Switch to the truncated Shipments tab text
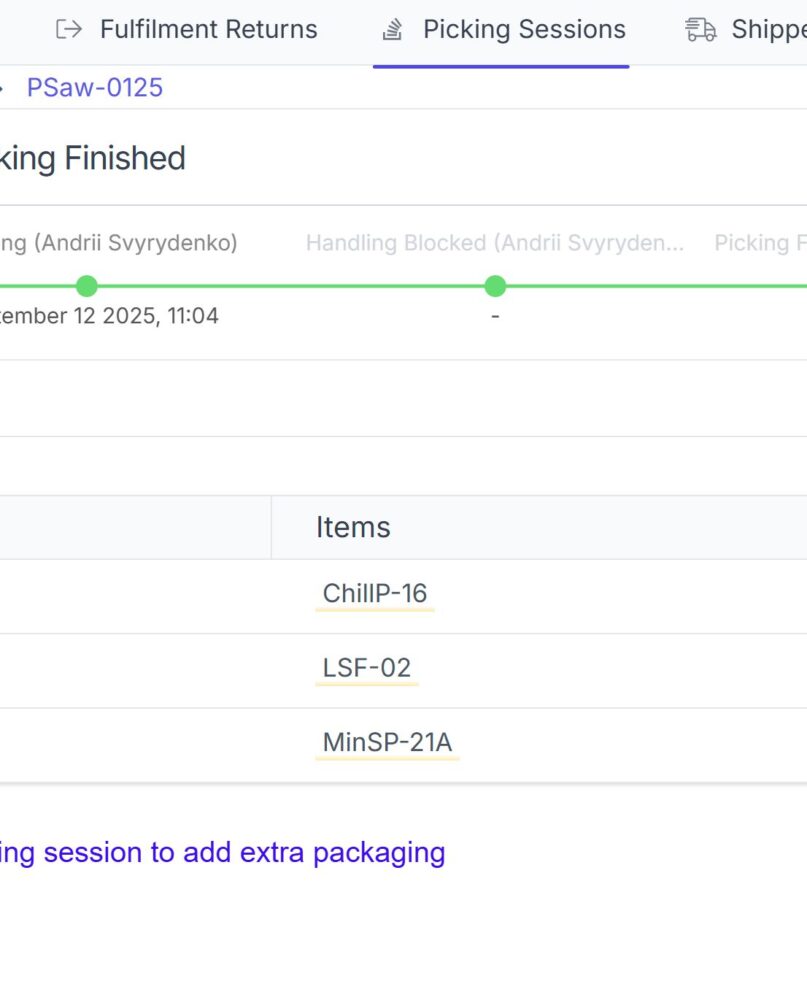807x1000 pixels. pyautogui.click(x=768, y=30)
